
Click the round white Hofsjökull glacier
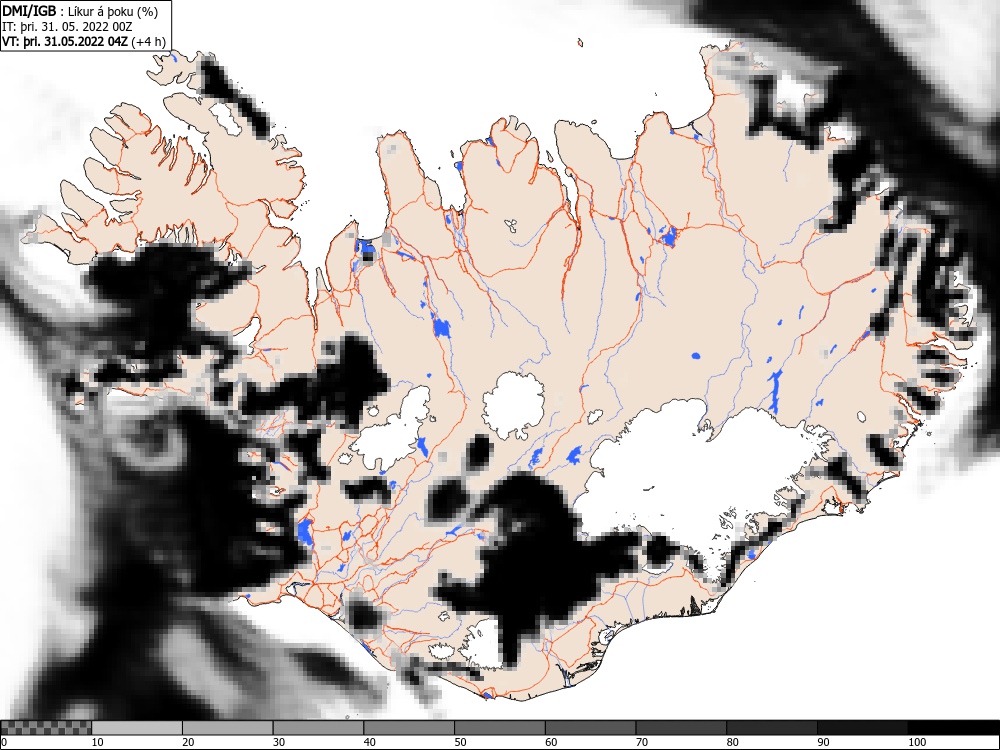(x=513, y=406)
